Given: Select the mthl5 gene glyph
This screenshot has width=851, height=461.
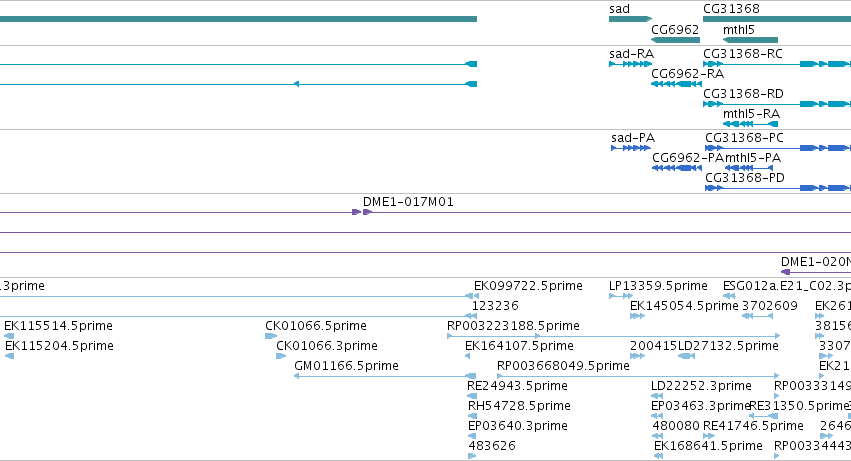Looking at the screenshot, I should (x=750, y=40).
